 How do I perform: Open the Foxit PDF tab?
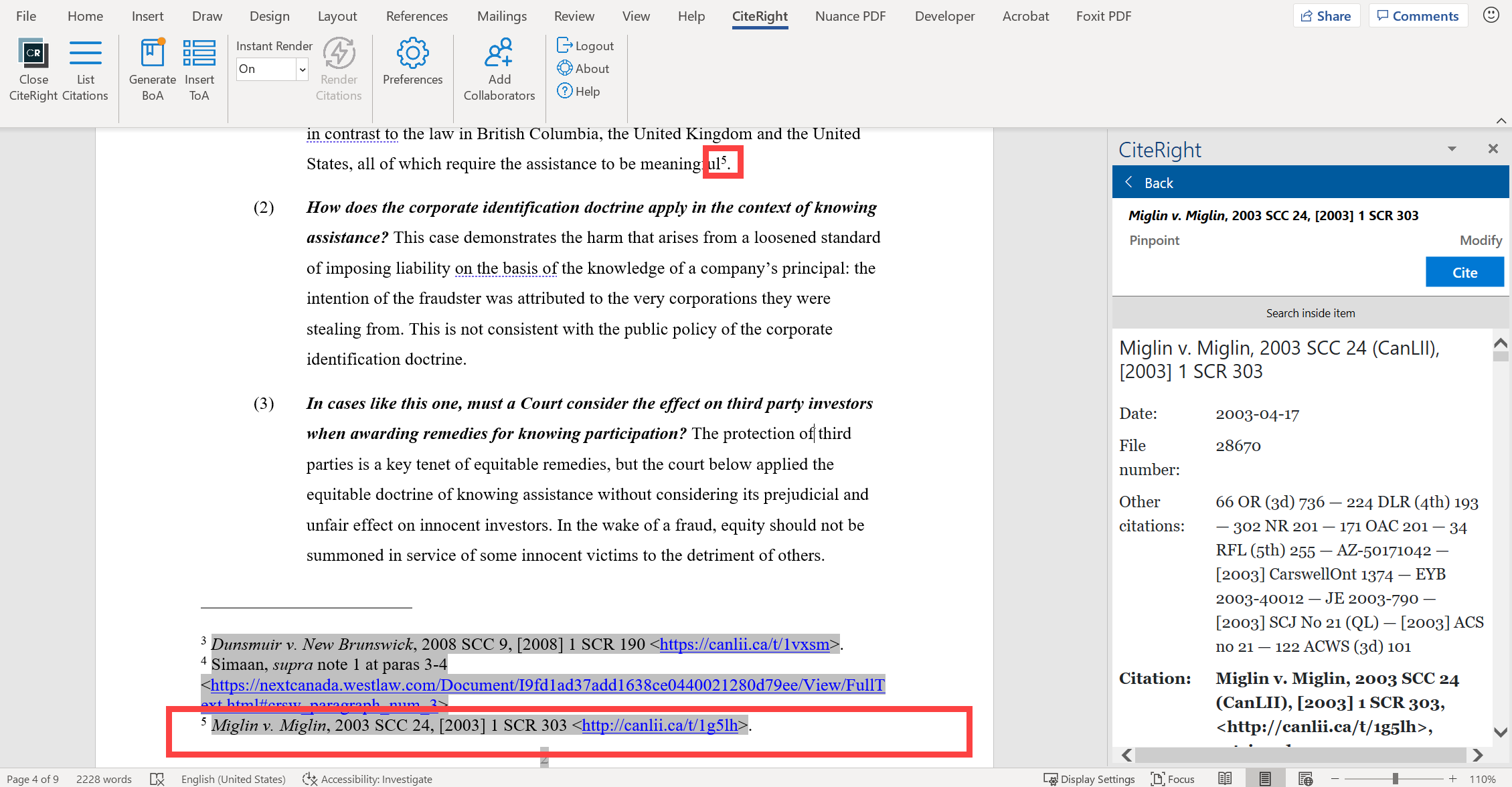pyautogui.click(x=1103, y=16)
